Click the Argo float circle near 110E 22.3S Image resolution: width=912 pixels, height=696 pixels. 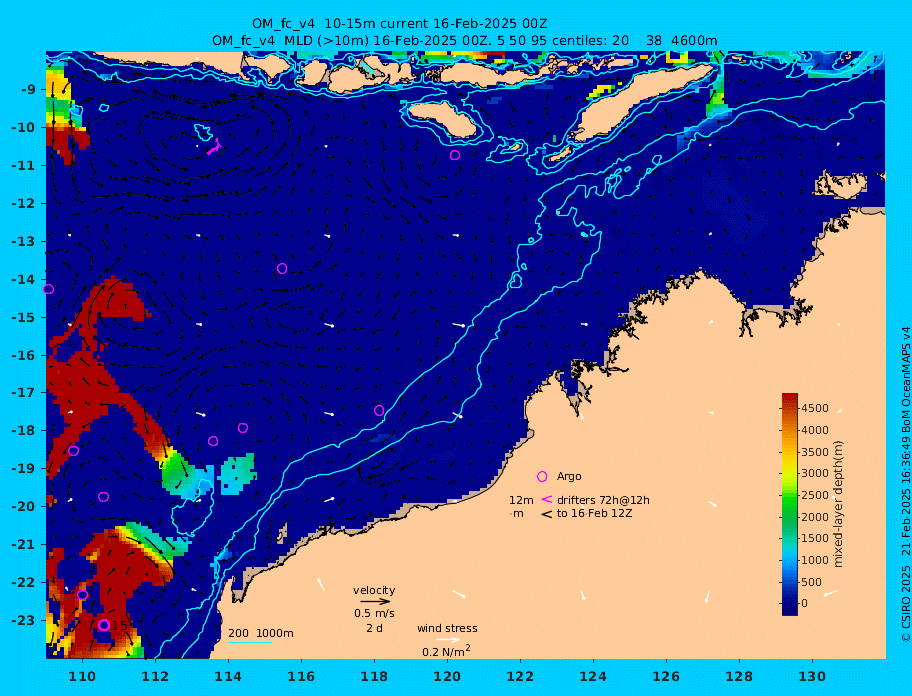click(83, 595)
